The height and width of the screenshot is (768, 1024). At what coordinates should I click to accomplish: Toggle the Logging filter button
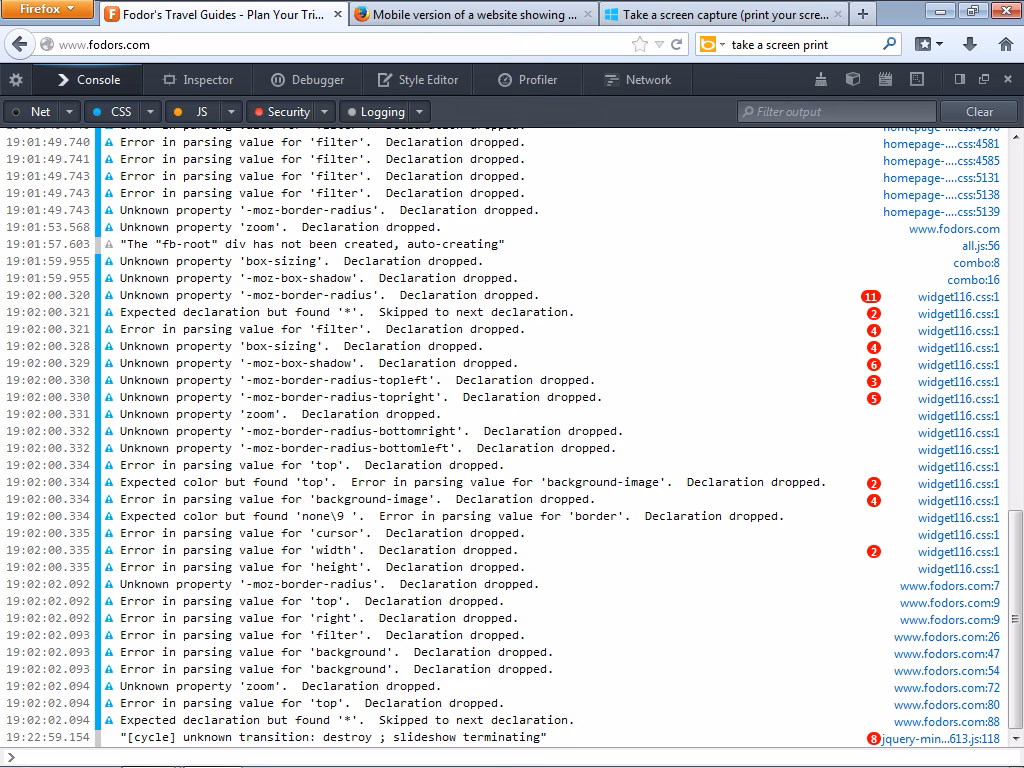[x=376, y=112]
